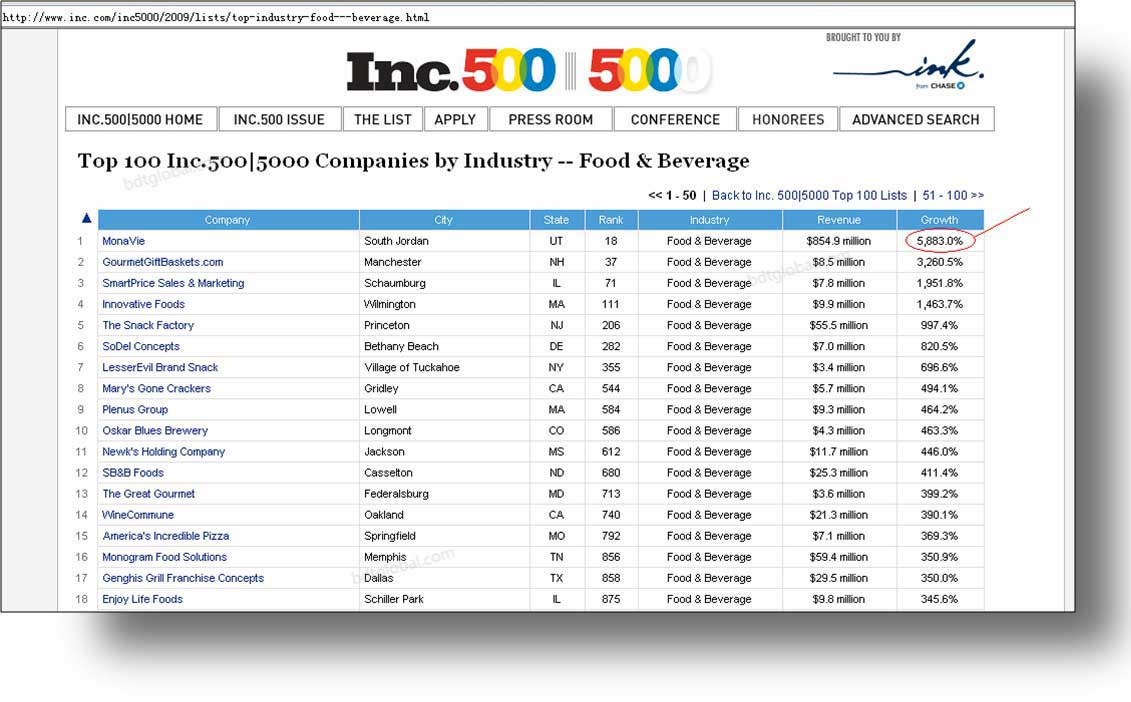This screenshot has width=1131, height=702.
Task: Click the $854.9 million revenue cell
Action: 839,241
